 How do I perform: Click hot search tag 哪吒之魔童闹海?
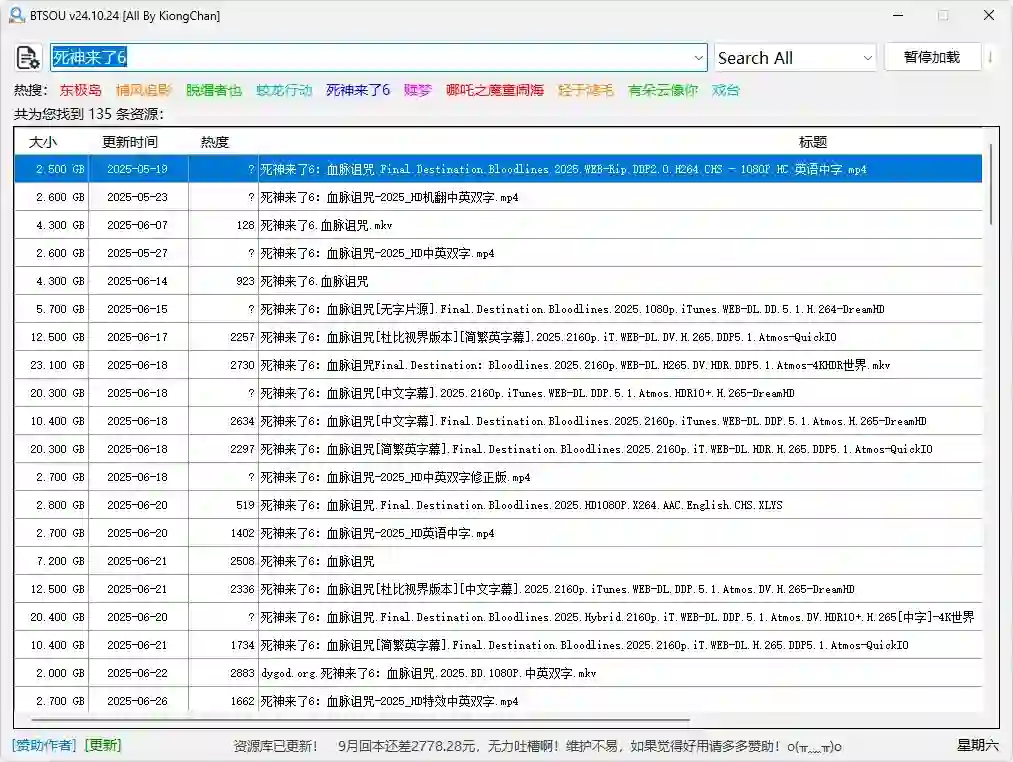pyautogui.click(x=495, y=90)
